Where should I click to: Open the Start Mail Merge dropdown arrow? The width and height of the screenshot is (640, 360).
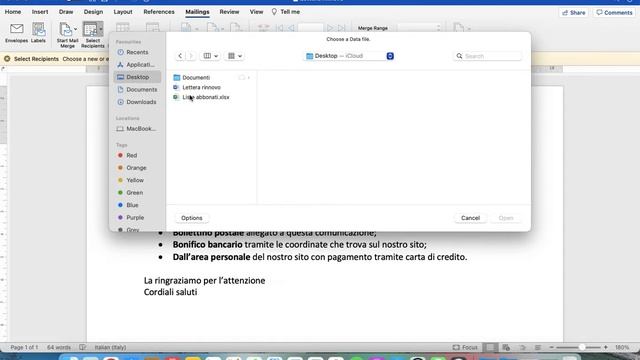pyautogui.click(x=75, y=29)
